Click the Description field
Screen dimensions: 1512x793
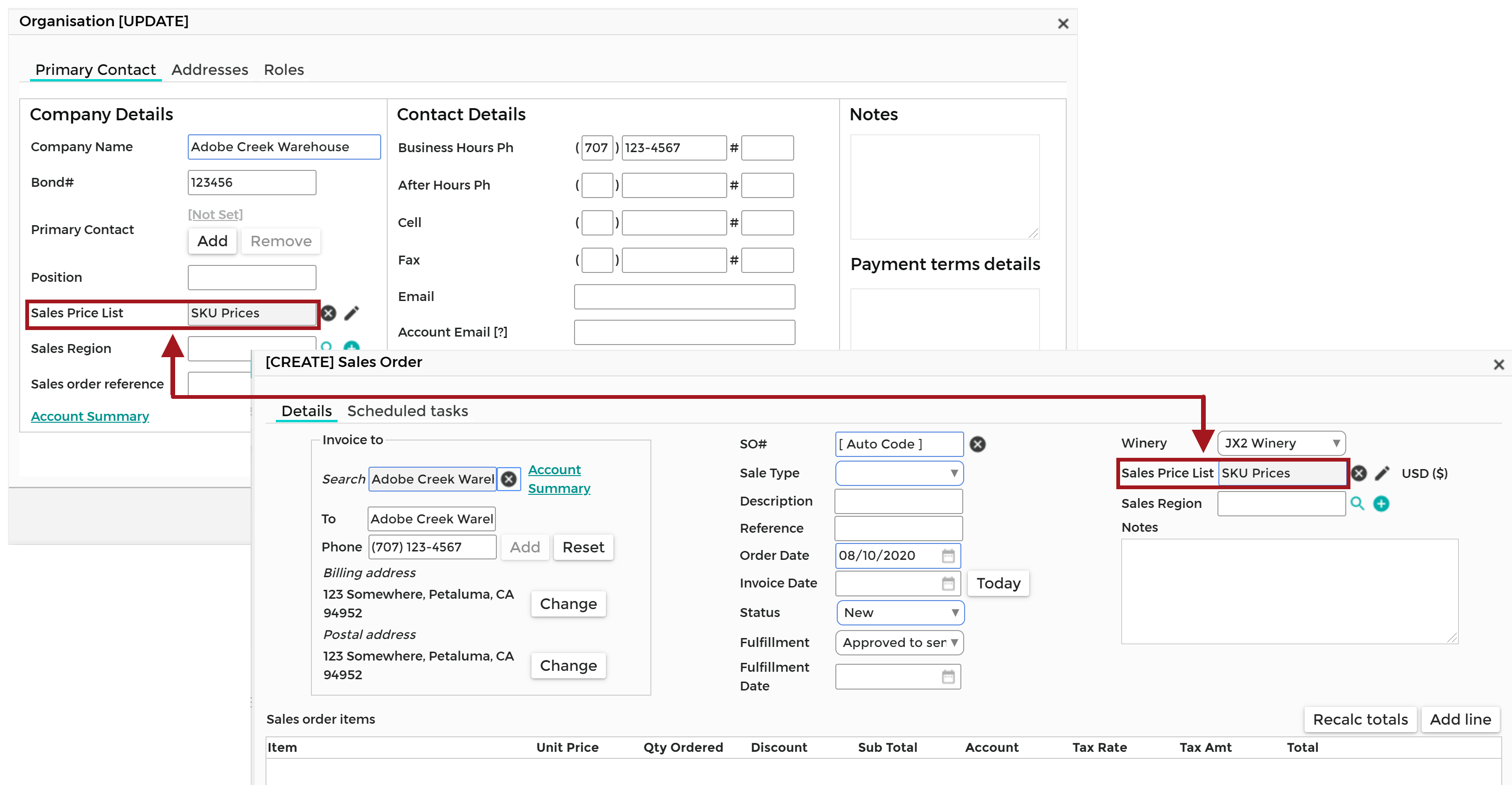899,502
